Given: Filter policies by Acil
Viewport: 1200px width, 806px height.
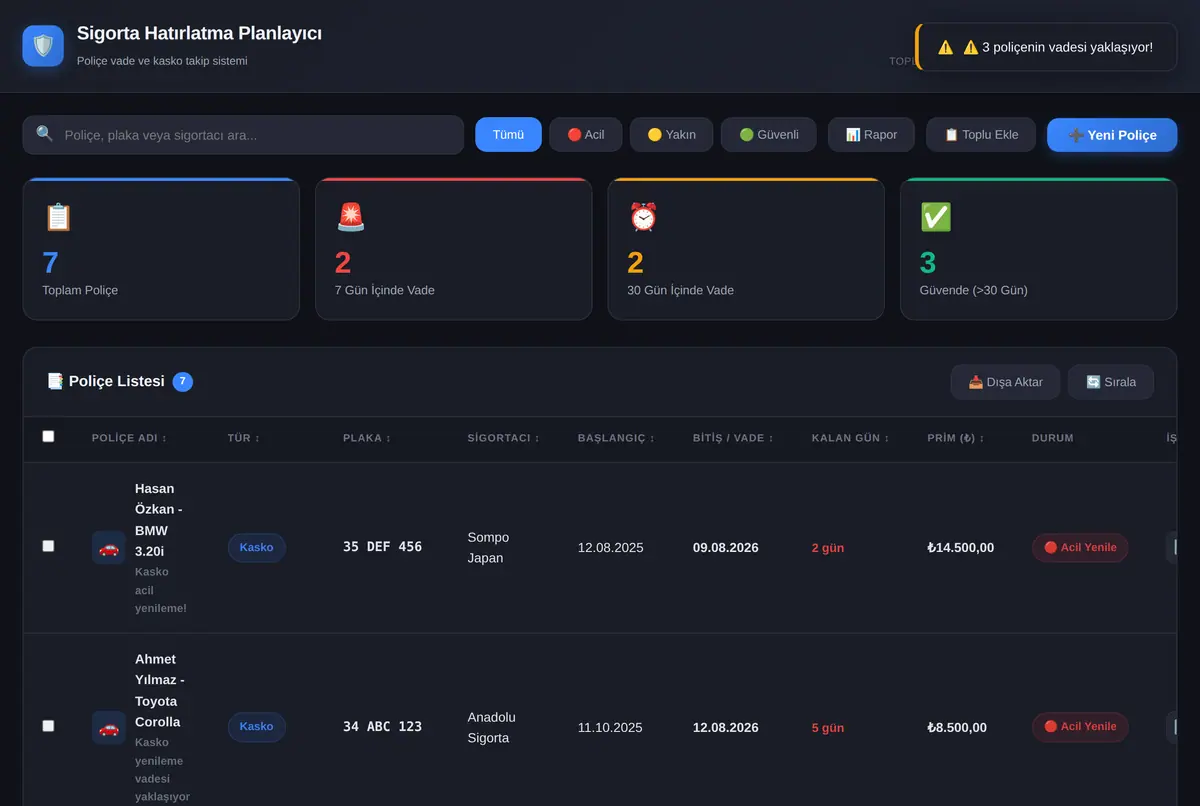Looking at the screenshot, I should pos(586,135).
